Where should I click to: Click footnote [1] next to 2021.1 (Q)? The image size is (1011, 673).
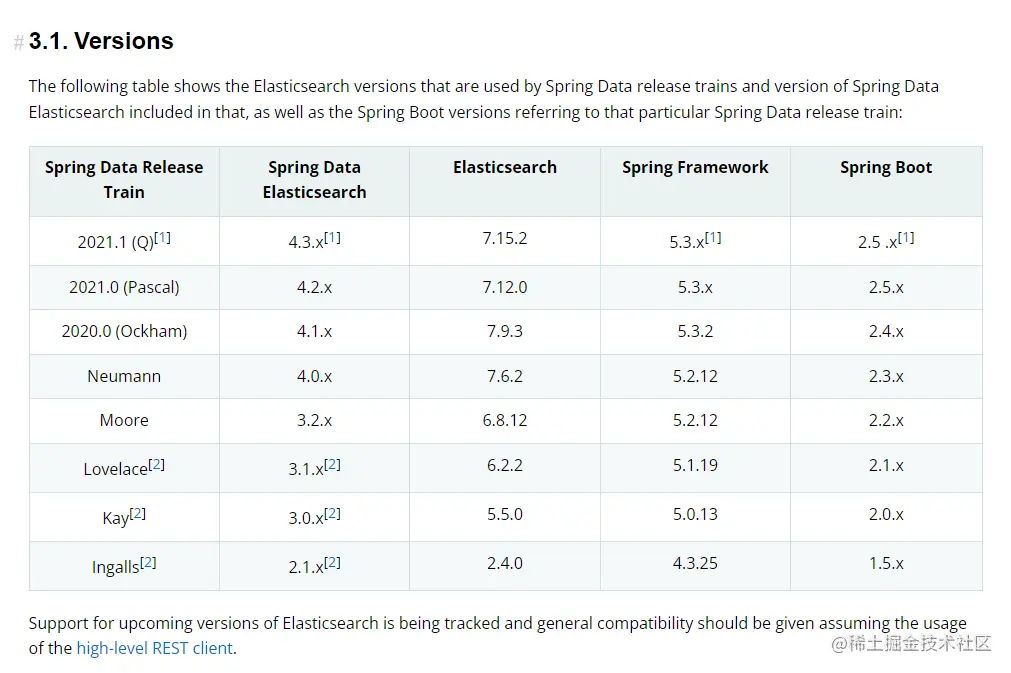[x=162, y=238]
